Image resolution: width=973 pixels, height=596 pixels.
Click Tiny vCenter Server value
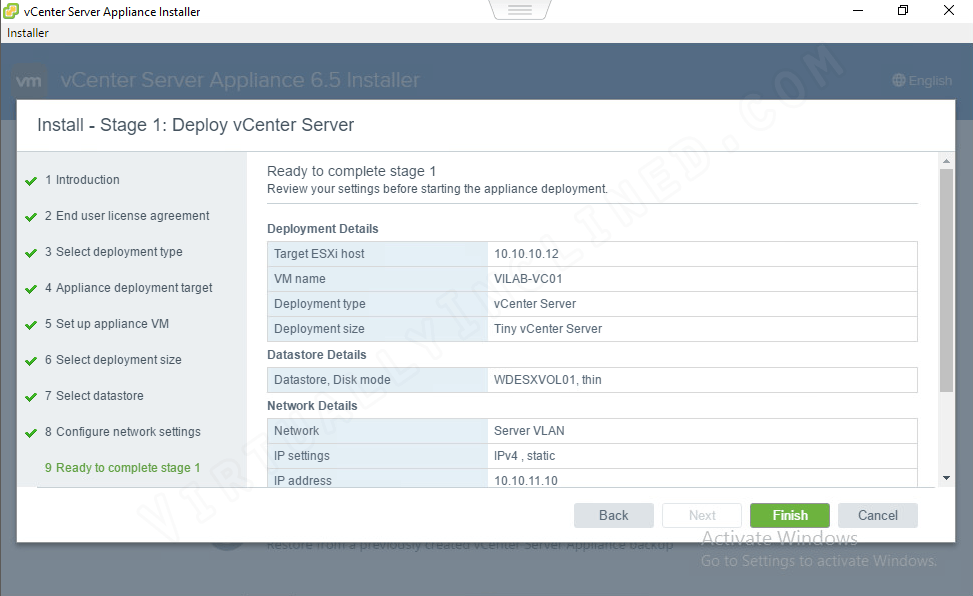click(x=548, y=329)
